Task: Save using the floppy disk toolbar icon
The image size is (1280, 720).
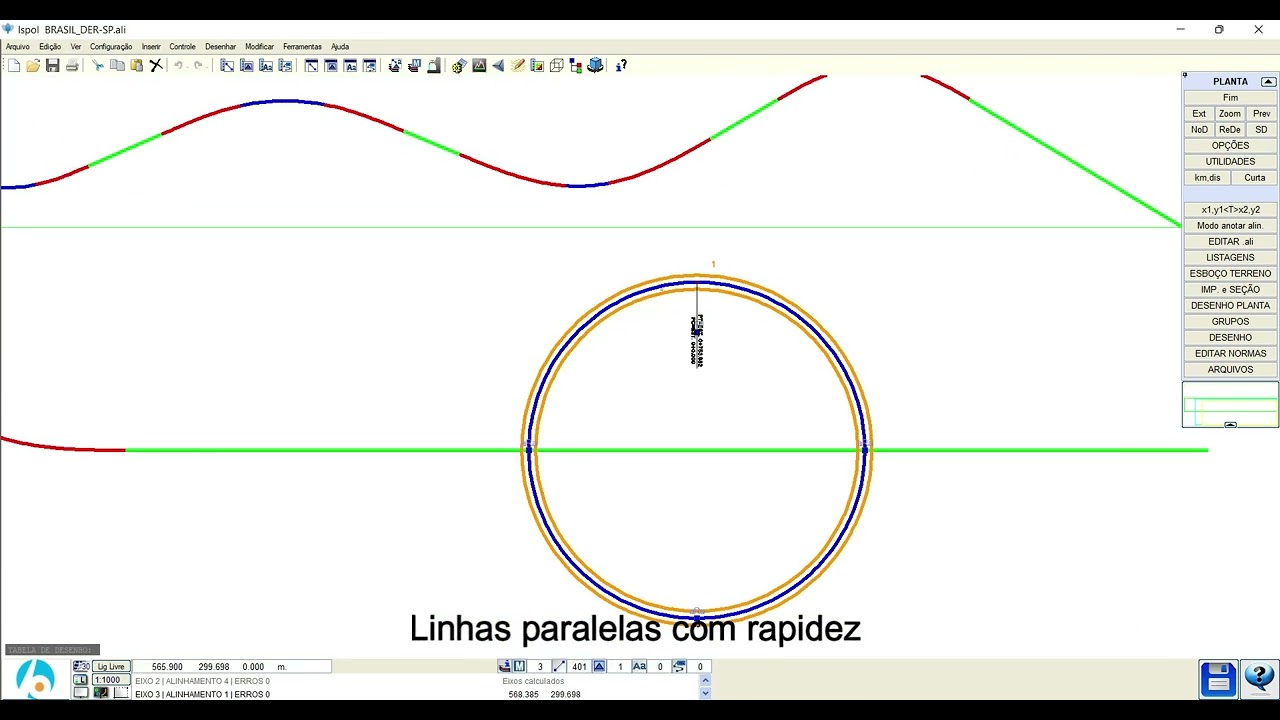Action: point(52,65)
